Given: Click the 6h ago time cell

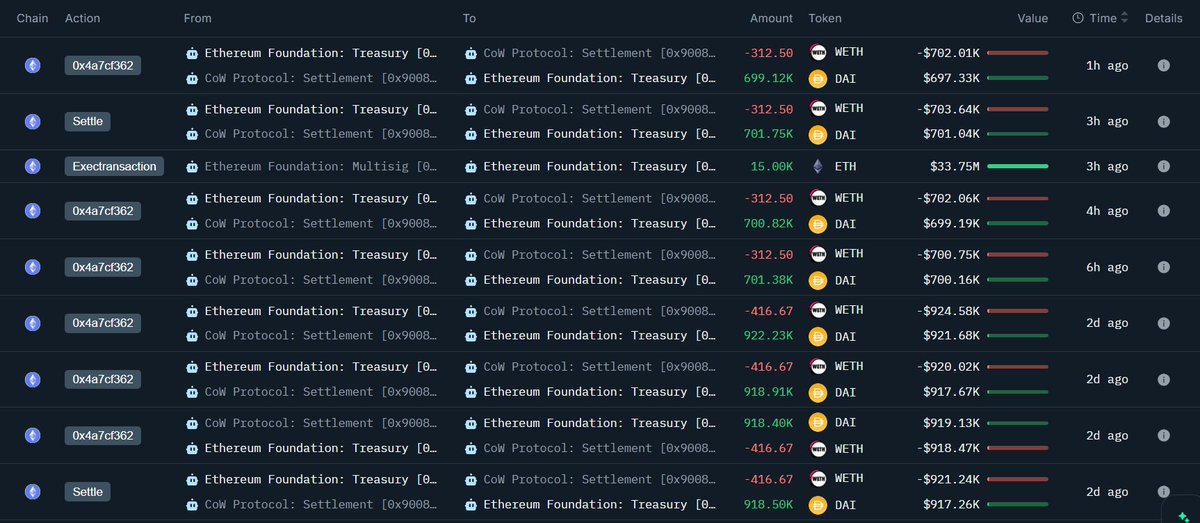Looking at the screenshot, I should tap(1108, 267).
